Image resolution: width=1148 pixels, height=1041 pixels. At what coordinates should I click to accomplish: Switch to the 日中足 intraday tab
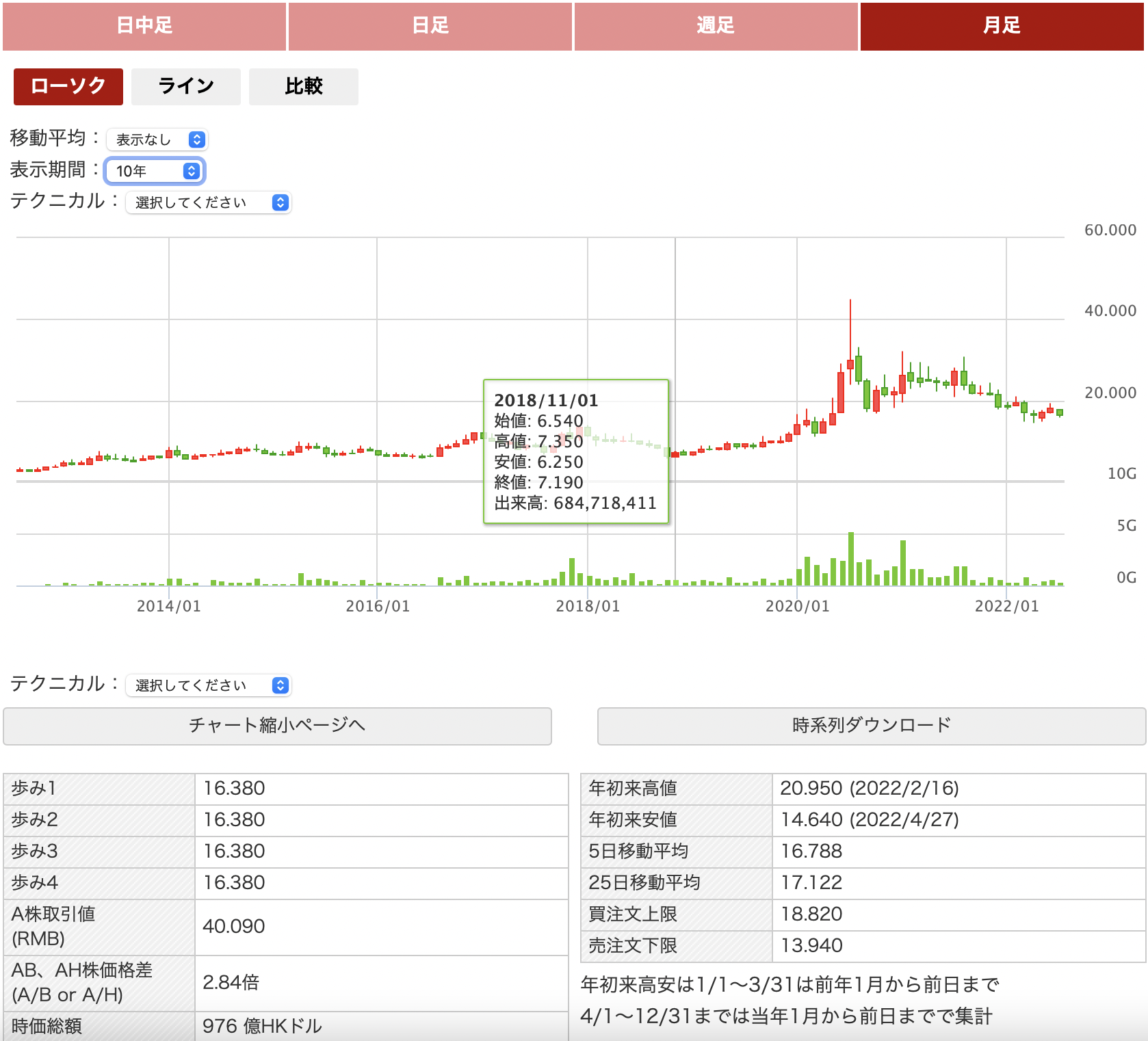click(144, 26)
